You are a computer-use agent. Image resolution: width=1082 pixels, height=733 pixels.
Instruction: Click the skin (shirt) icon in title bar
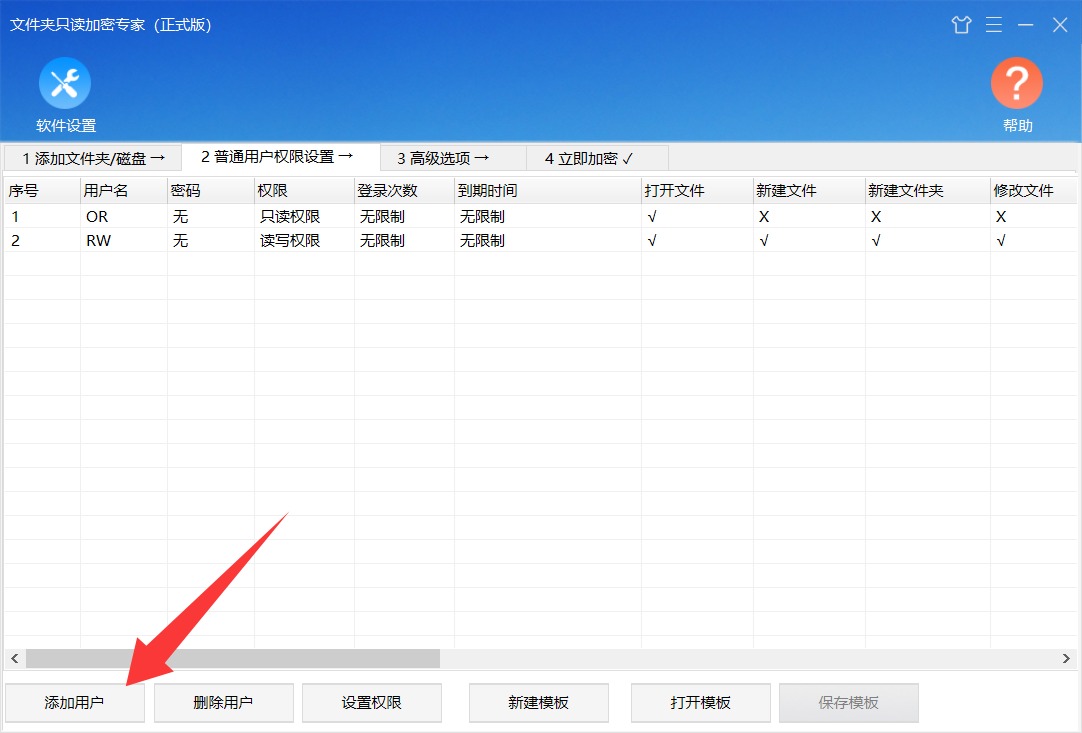point(961,25)
